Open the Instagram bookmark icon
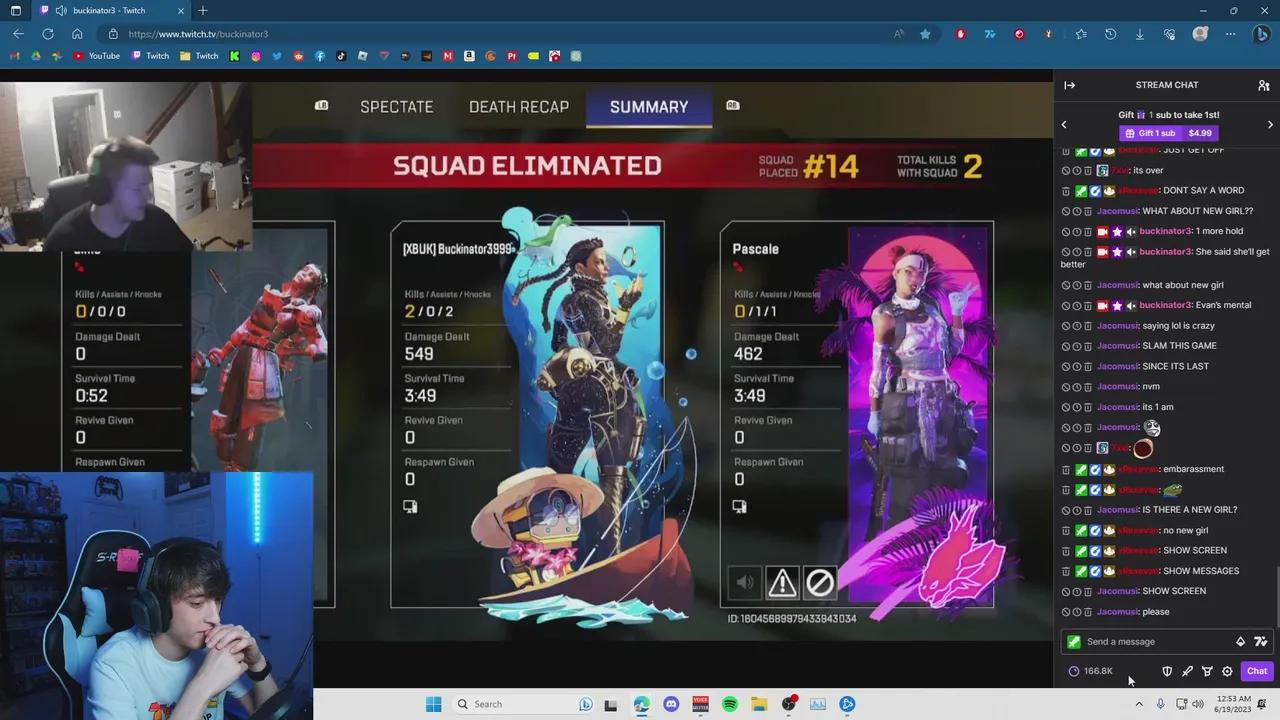1280x720 pixels. (x=256, y=56)
